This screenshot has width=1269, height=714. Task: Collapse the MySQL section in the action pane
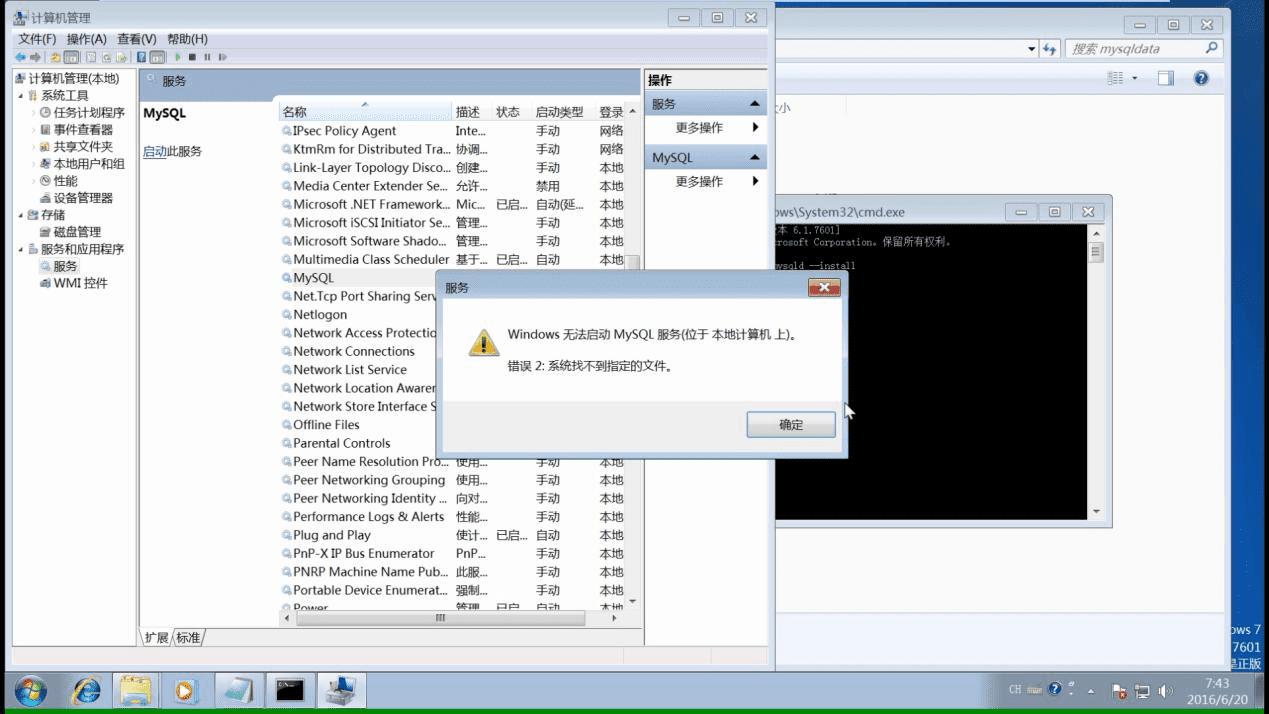point(756,156)
